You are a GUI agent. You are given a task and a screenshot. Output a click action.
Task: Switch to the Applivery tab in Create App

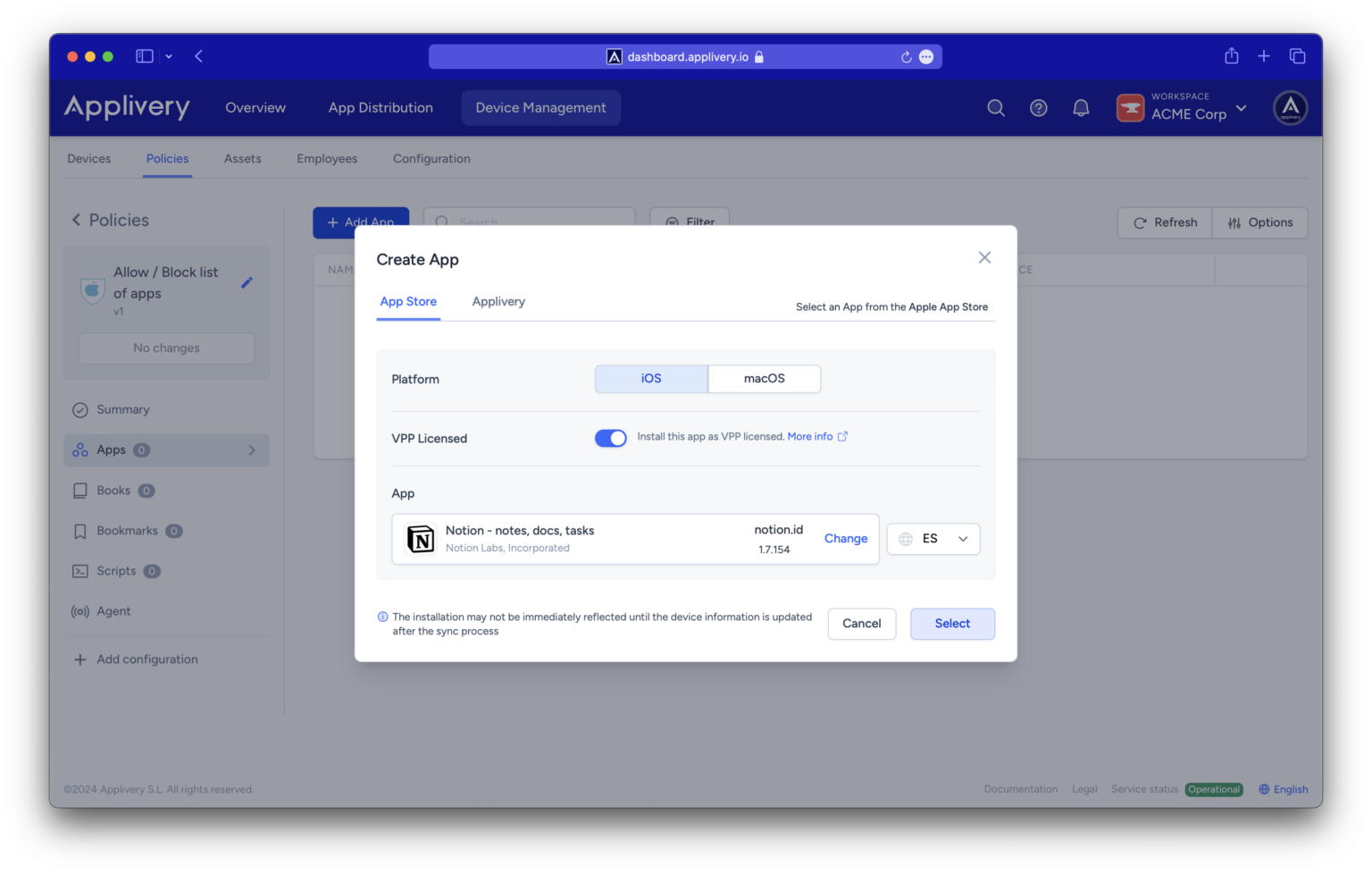498,301
